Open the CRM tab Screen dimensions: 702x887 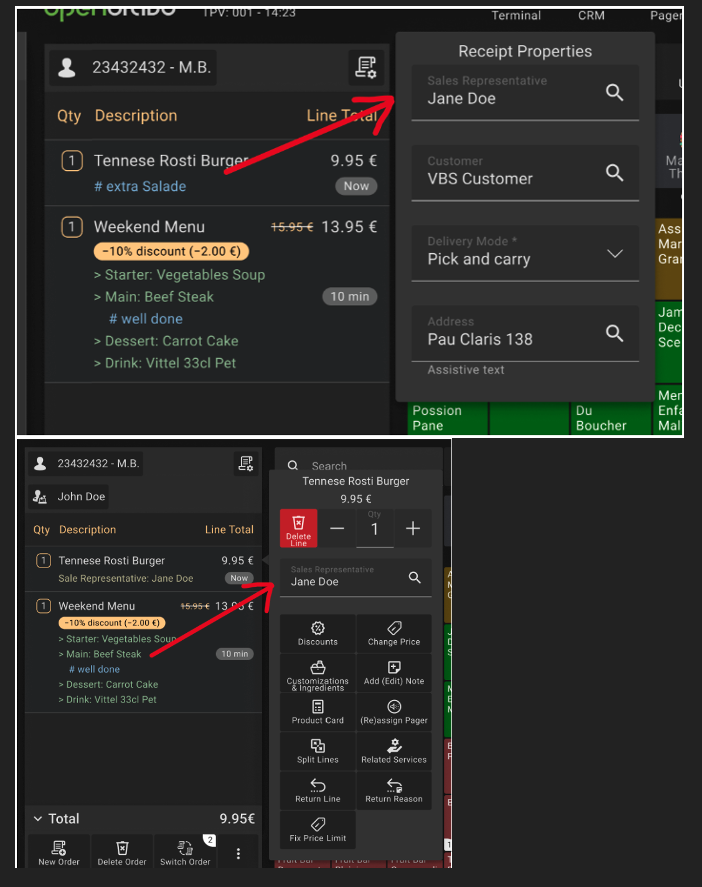pyautogui.click(x=591, y=16)
